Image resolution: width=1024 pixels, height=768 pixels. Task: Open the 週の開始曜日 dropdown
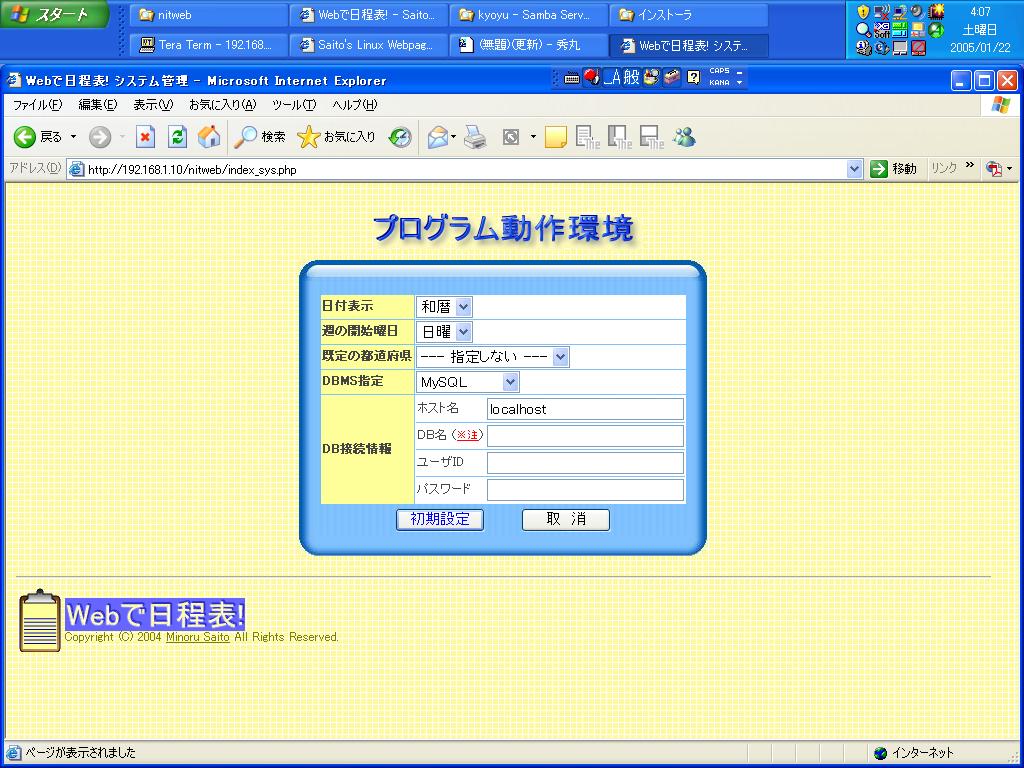point(444,332)
